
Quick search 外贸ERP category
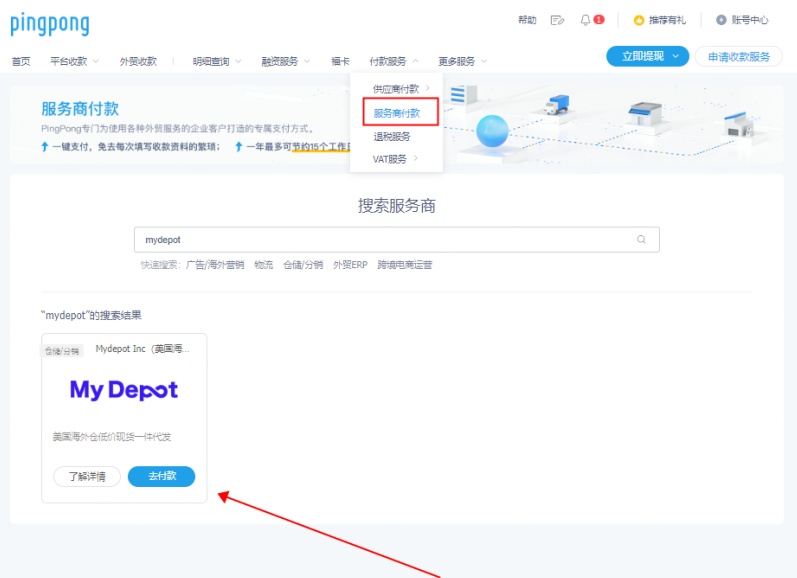[350, 264]
